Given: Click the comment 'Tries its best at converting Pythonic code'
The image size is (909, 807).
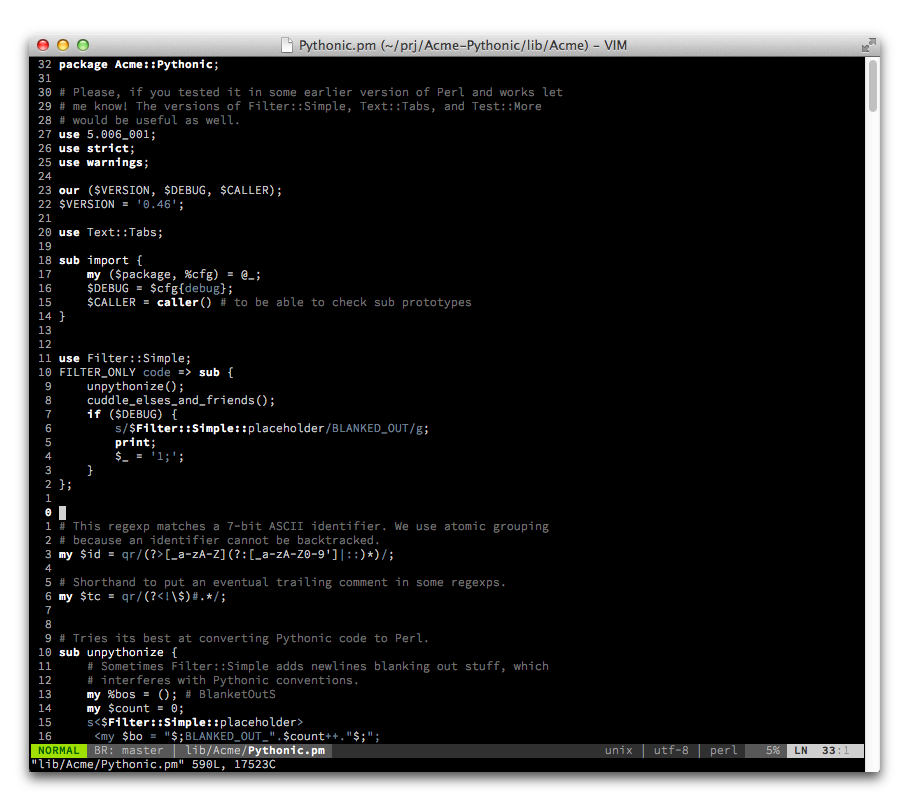Looking at the screenshot, I should click(x=244, y=638).
